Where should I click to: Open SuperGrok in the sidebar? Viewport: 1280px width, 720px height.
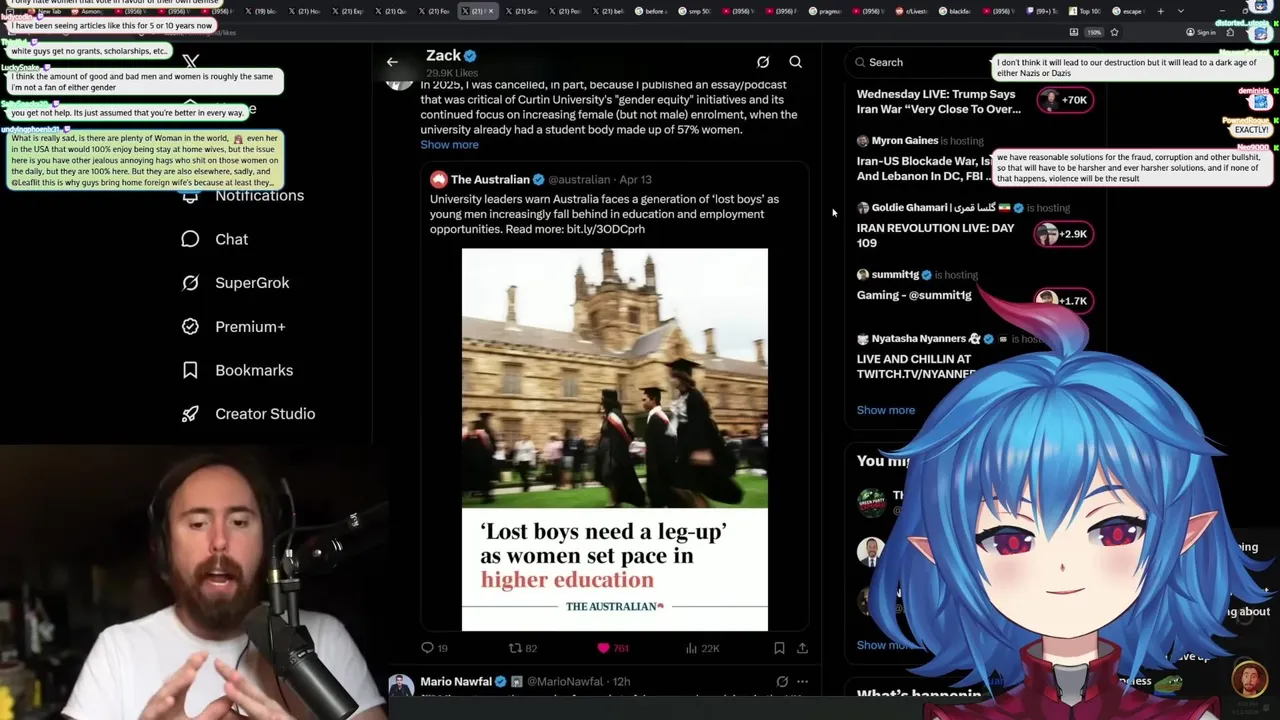252,283
